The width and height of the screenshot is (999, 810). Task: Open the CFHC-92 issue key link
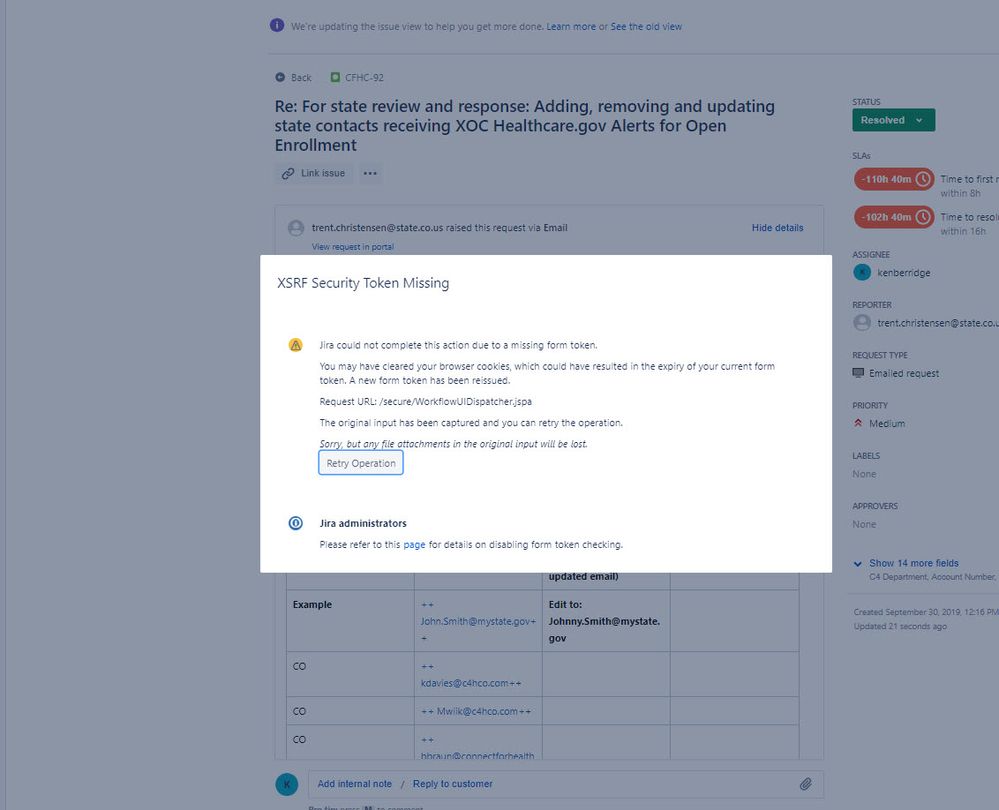364,78
